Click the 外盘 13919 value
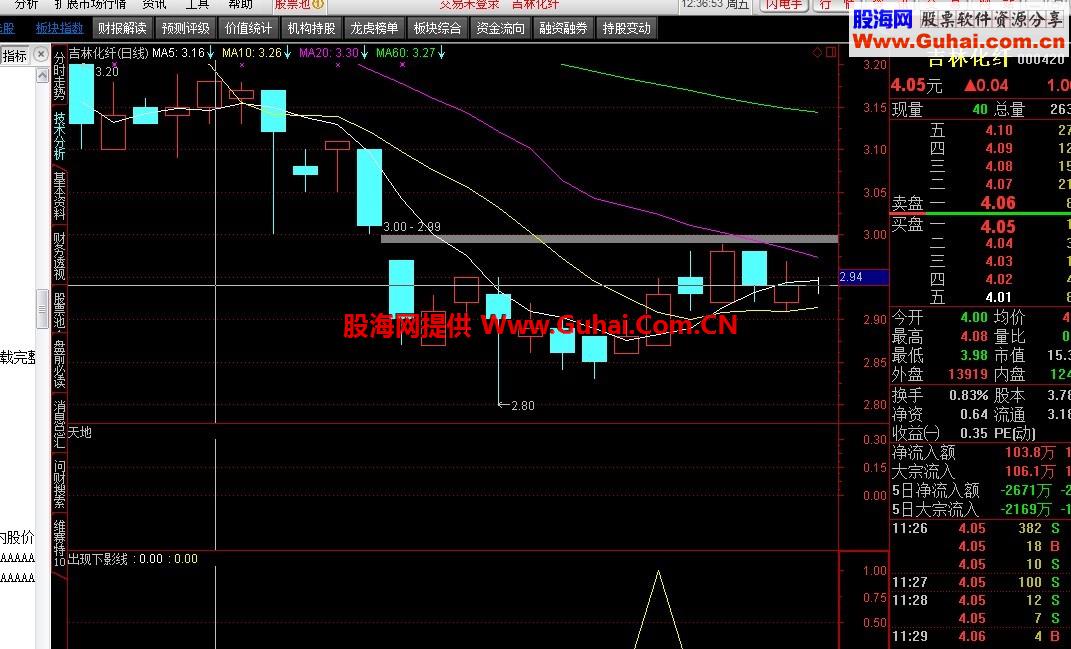 tap(968, 374)
